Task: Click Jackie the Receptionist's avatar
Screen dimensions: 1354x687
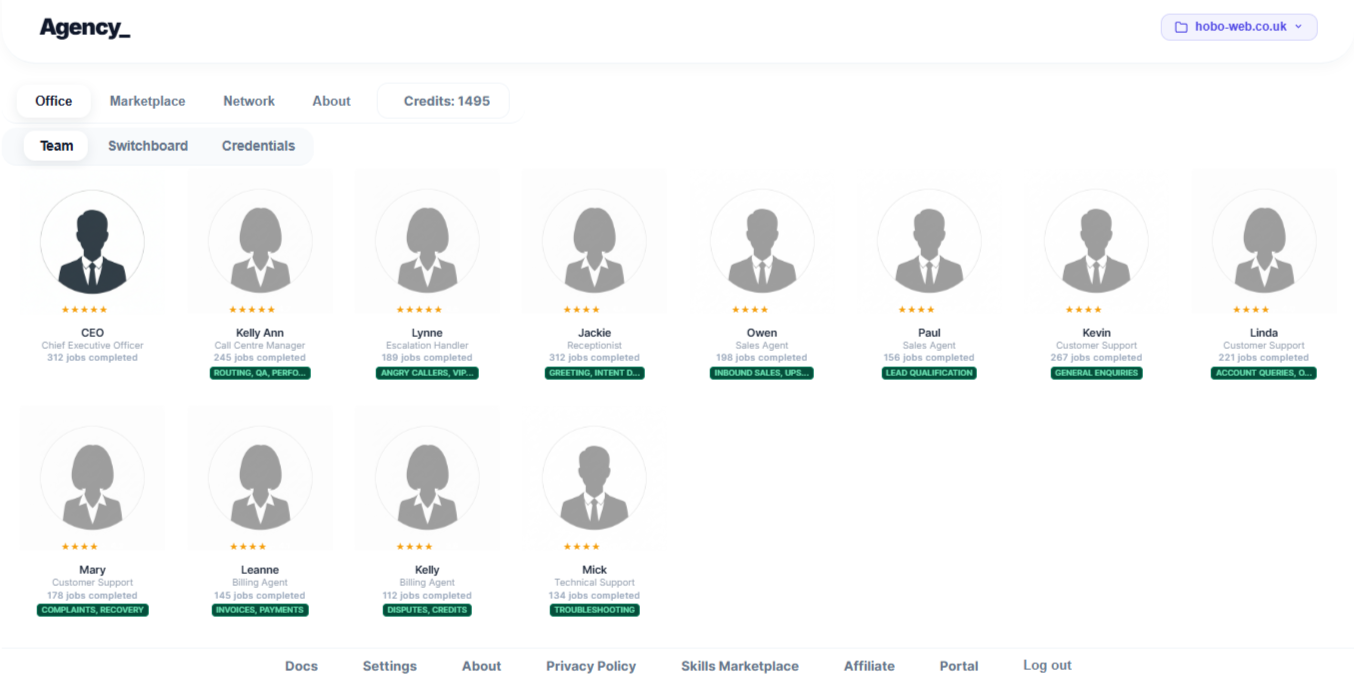Action: click(594, 243)
